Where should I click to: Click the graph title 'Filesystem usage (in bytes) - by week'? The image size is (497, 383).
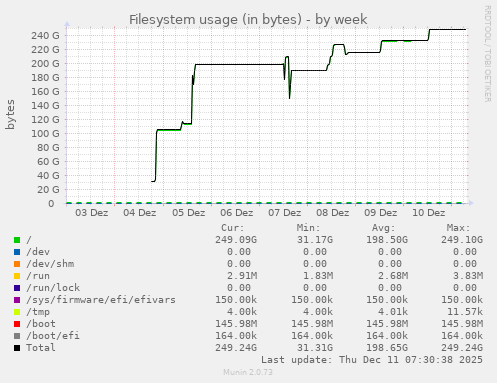click(248, 20)
